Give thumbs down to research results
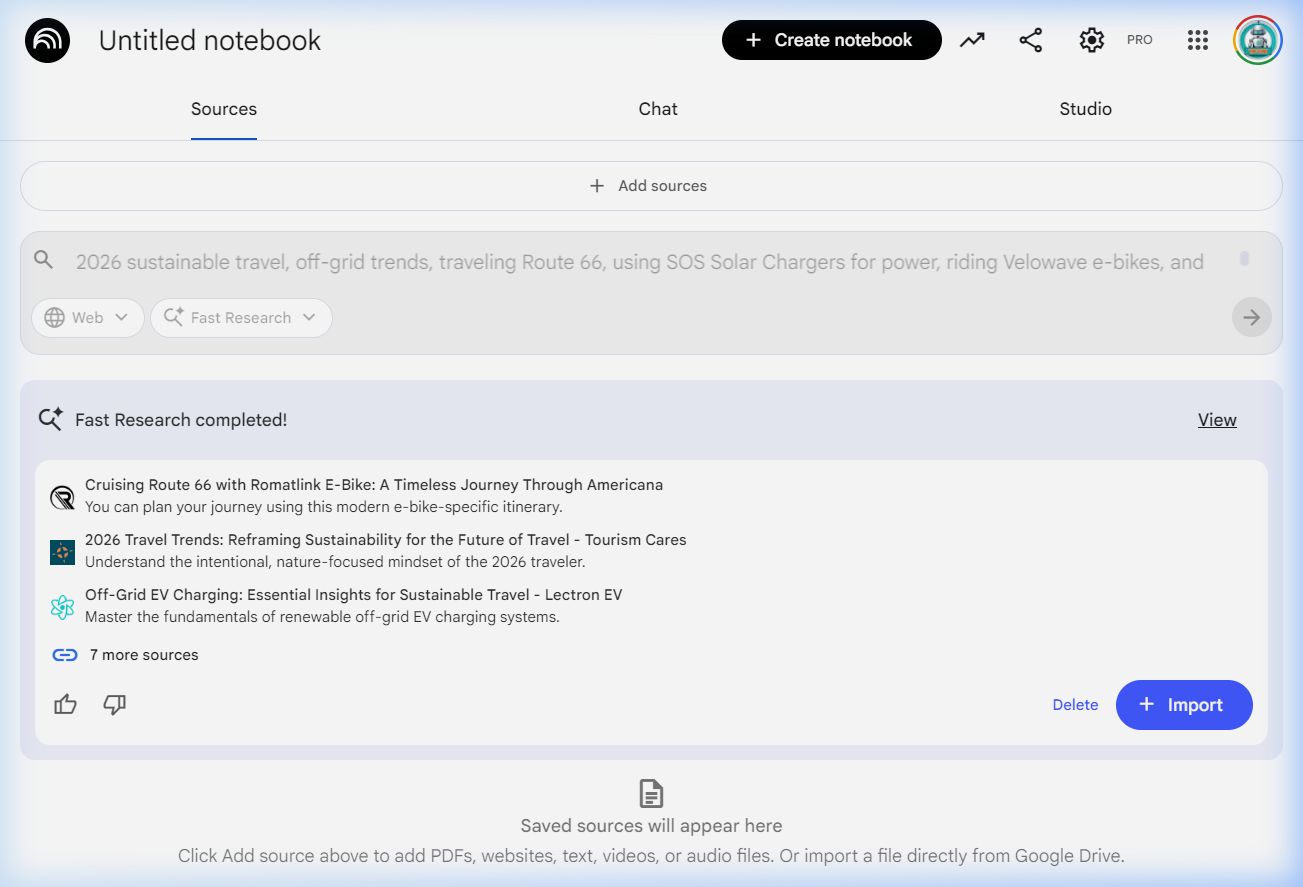The image size is (1303, 887). pos(115,705)
